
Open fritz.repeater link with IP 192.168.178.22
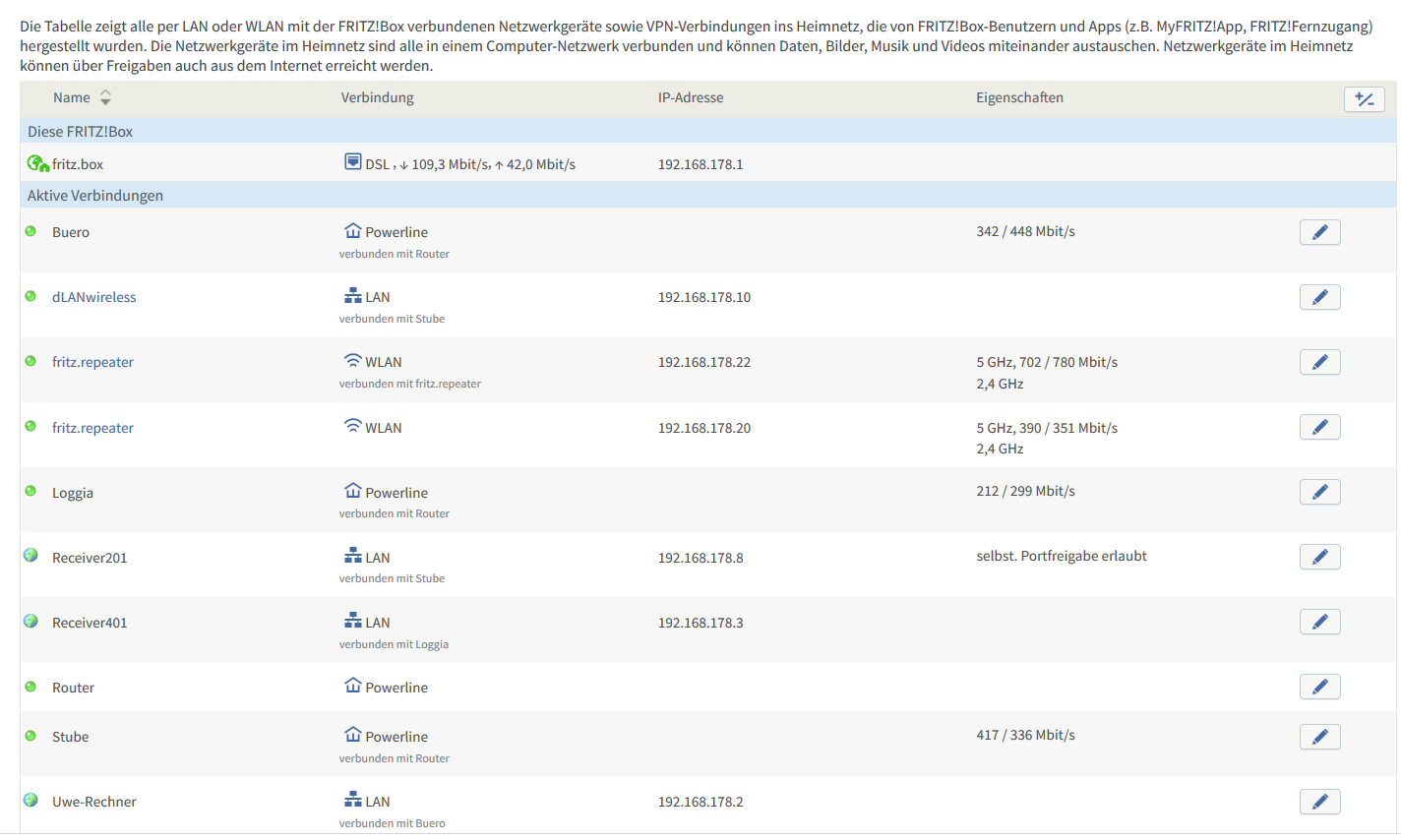[92, 362]
